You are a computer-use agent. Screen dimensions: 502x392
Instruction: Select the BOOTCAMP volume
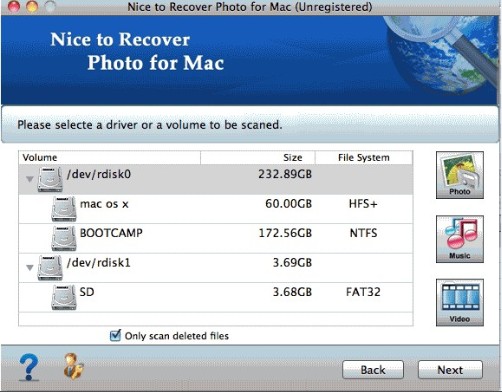[111, 233]
